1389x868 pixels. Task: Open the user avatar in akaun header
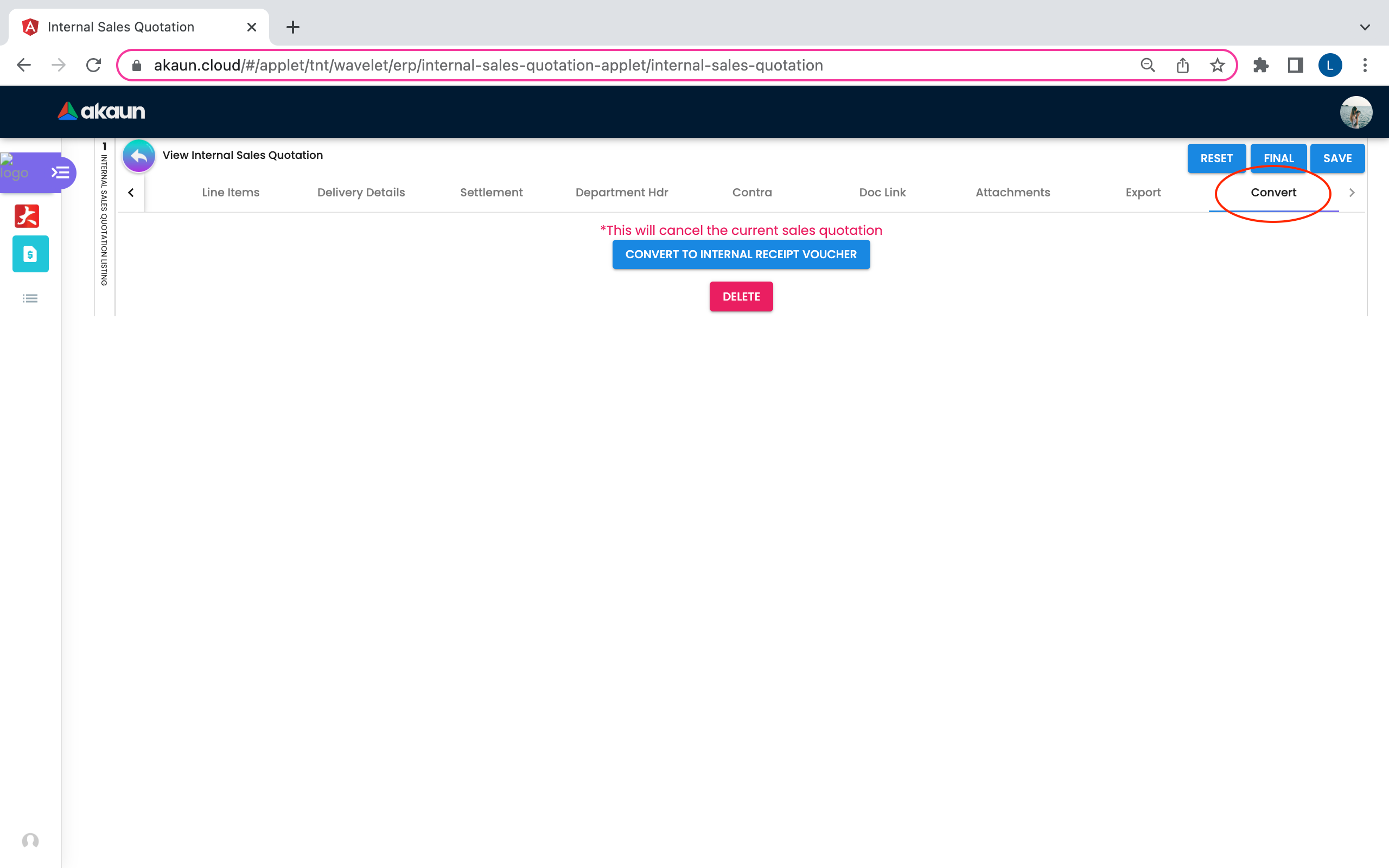tap(1355, 112)
